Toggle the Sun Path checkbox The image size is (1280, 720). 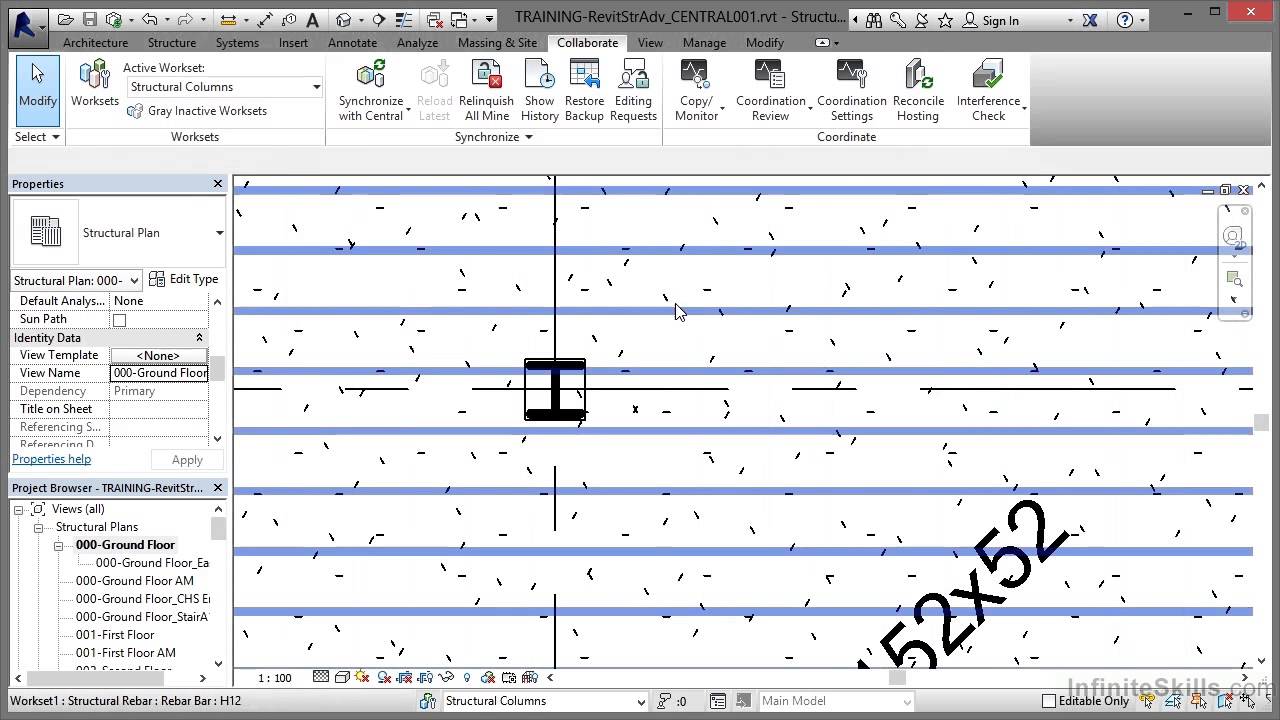(x=119, y=320)
